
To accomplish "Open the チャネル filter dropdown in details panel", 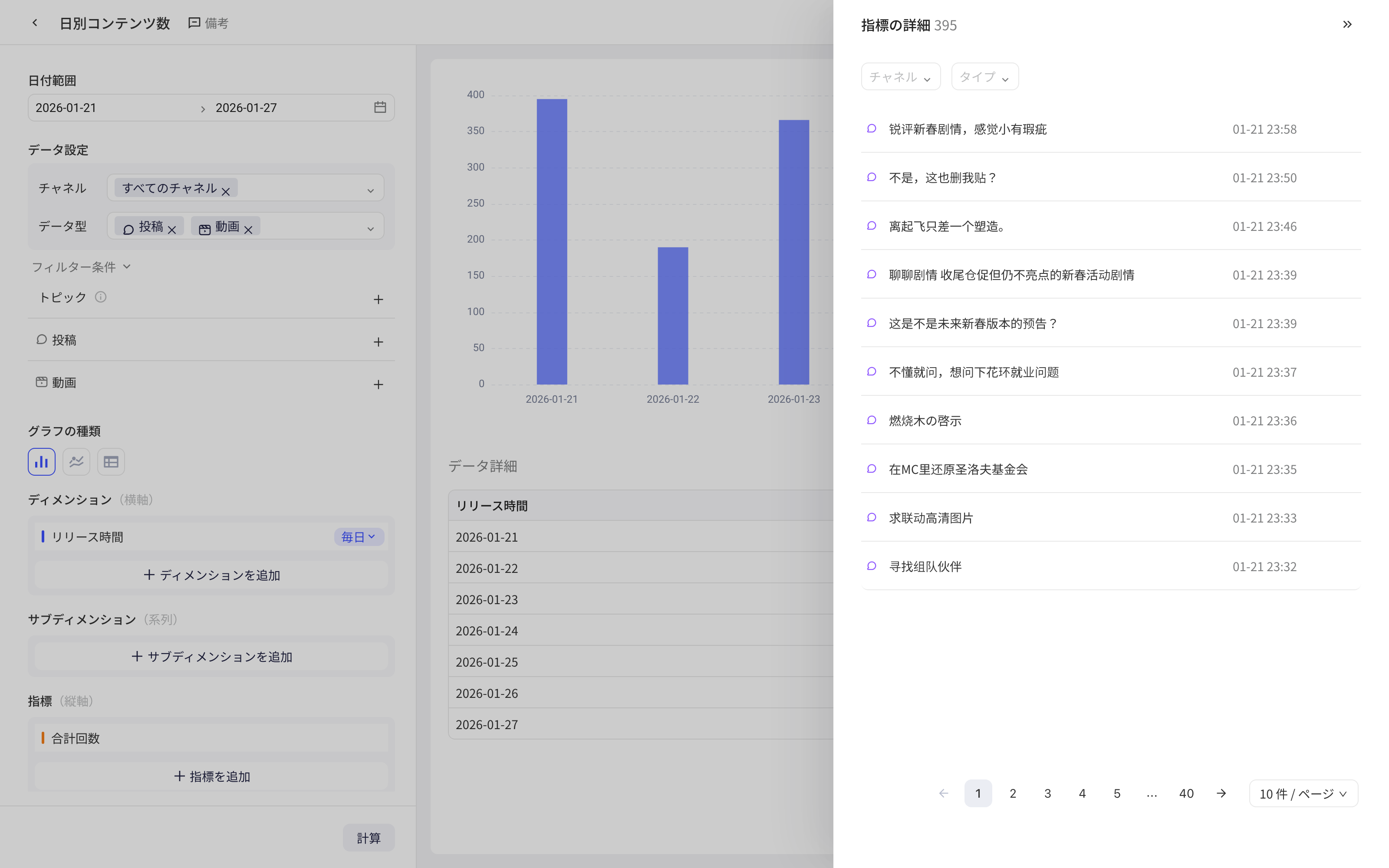I will 901,76.
